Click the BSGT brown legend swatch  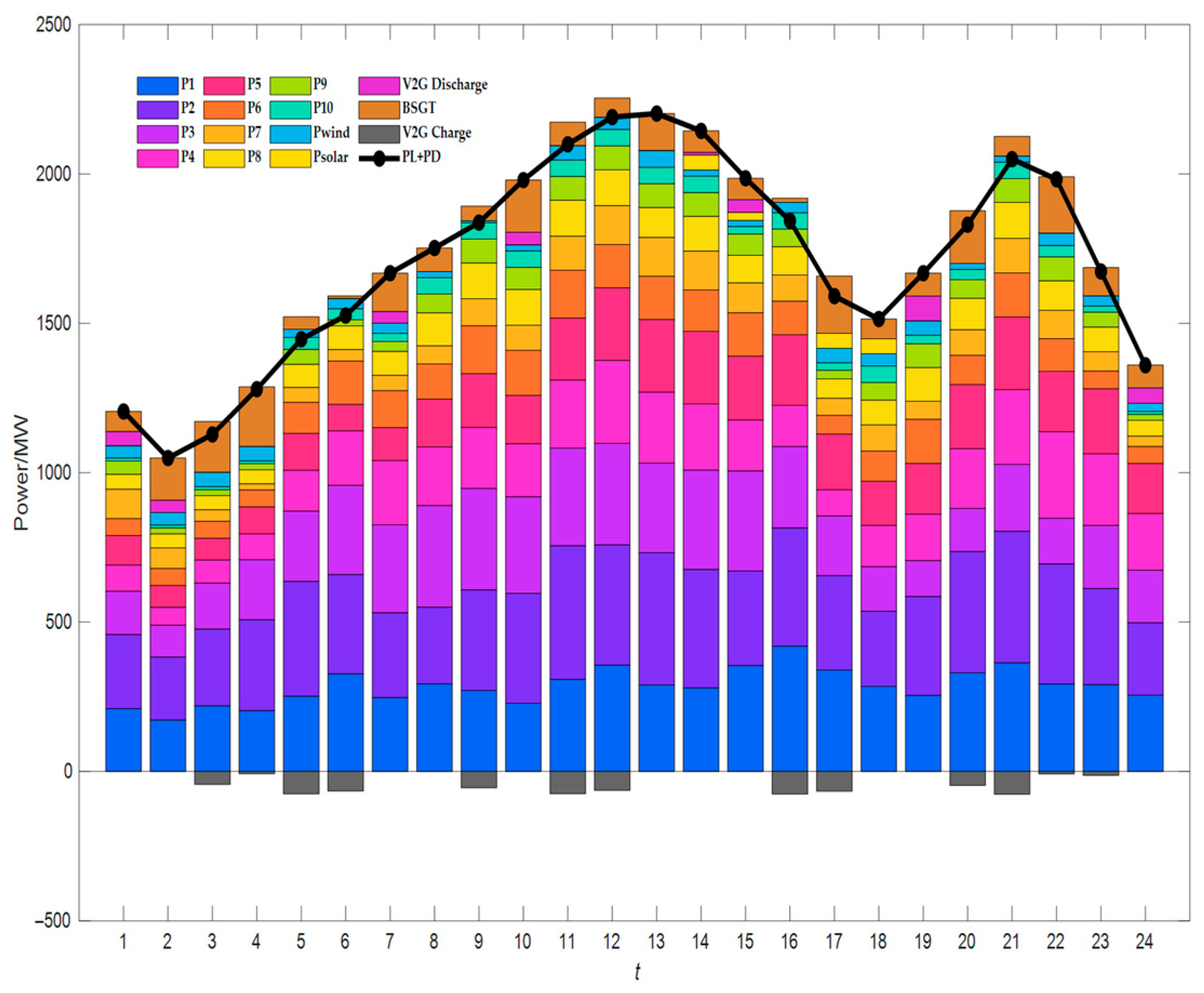point(379,109)
